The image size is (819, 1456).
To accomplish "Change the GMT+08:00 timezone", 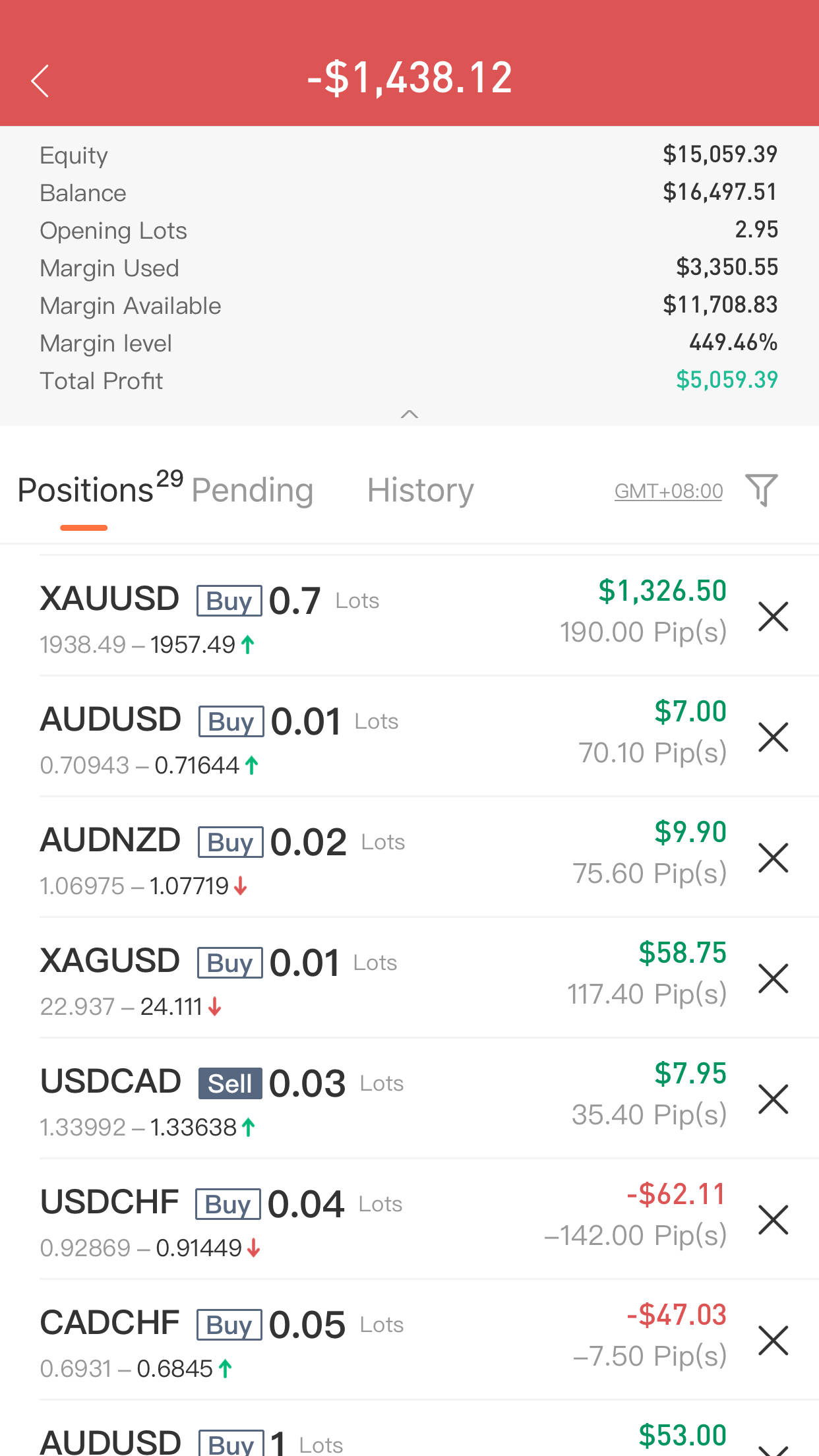I will coord(668,491).
